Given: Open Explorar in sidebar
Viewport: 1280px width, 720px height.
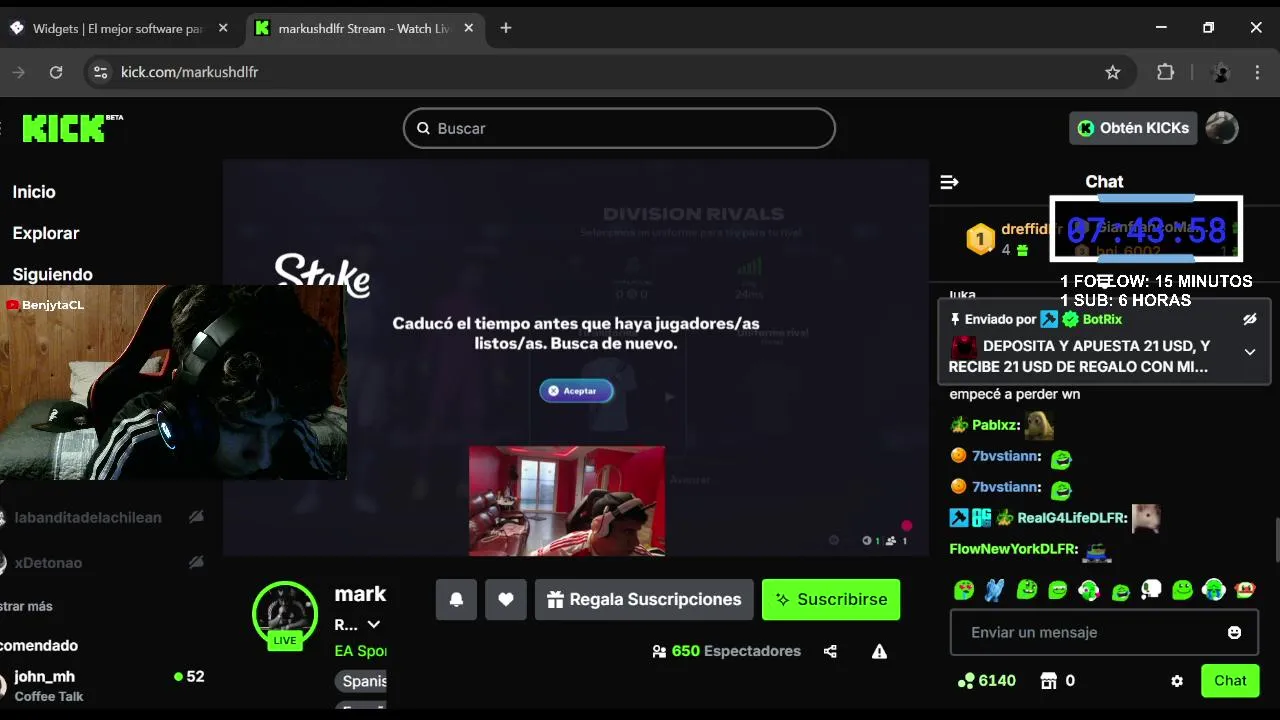Looking at the screenshot, I should click(x=46, y=233).
